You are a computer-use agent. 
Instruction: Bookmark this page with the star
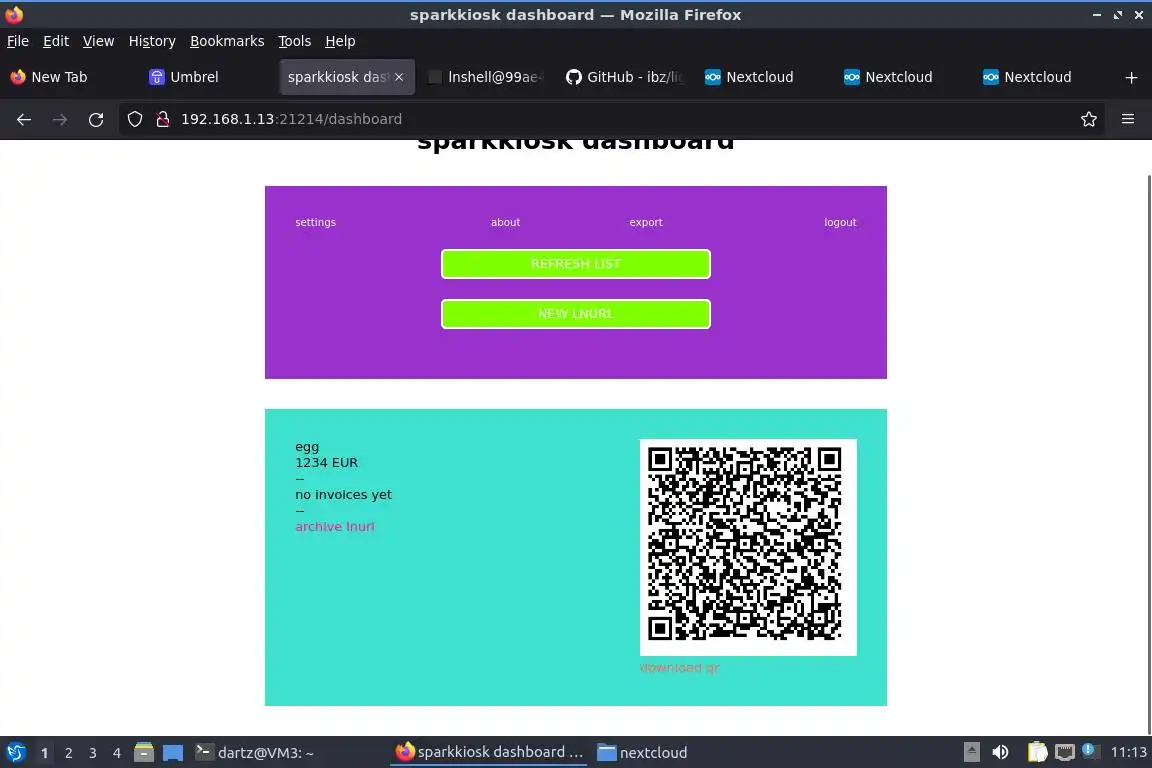(1089, 119)
